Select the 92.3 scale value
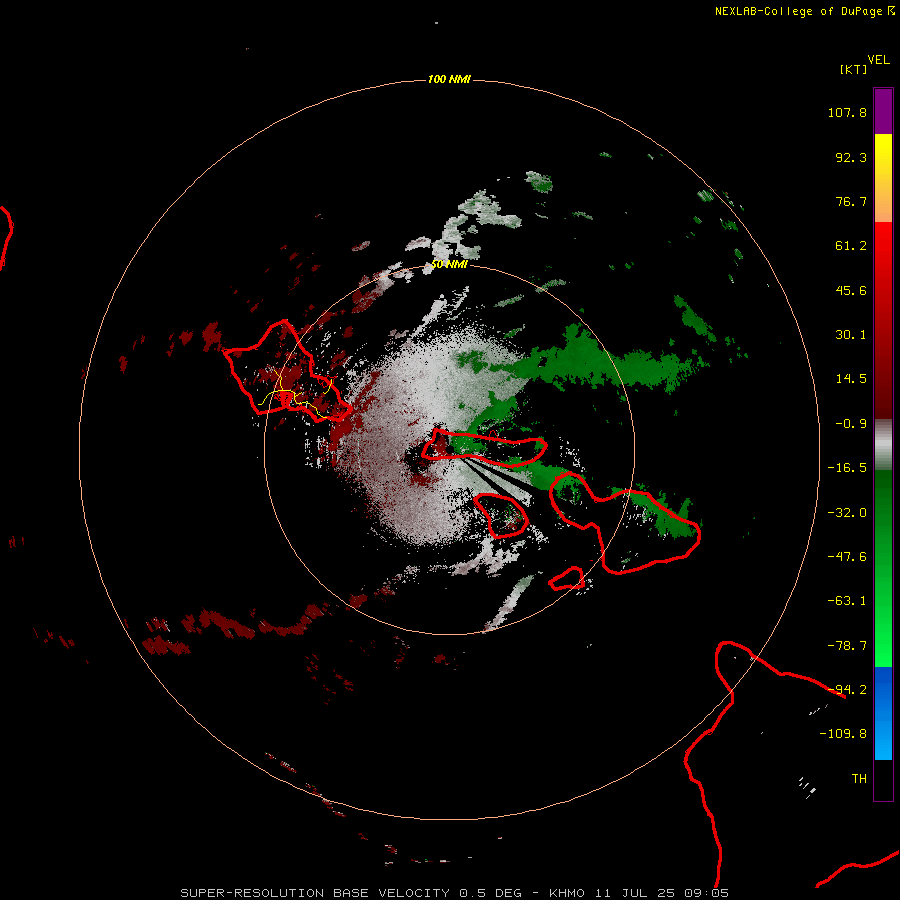 pyautogui.click(x=851, y=157)
